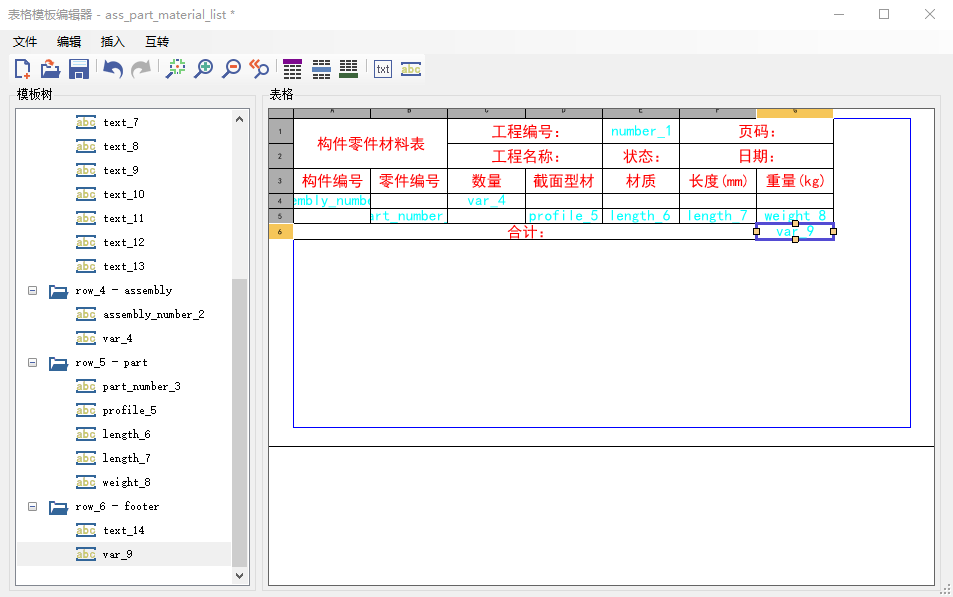
Task: Select text_14 in the template tree
Action: [x=124, y=531]
